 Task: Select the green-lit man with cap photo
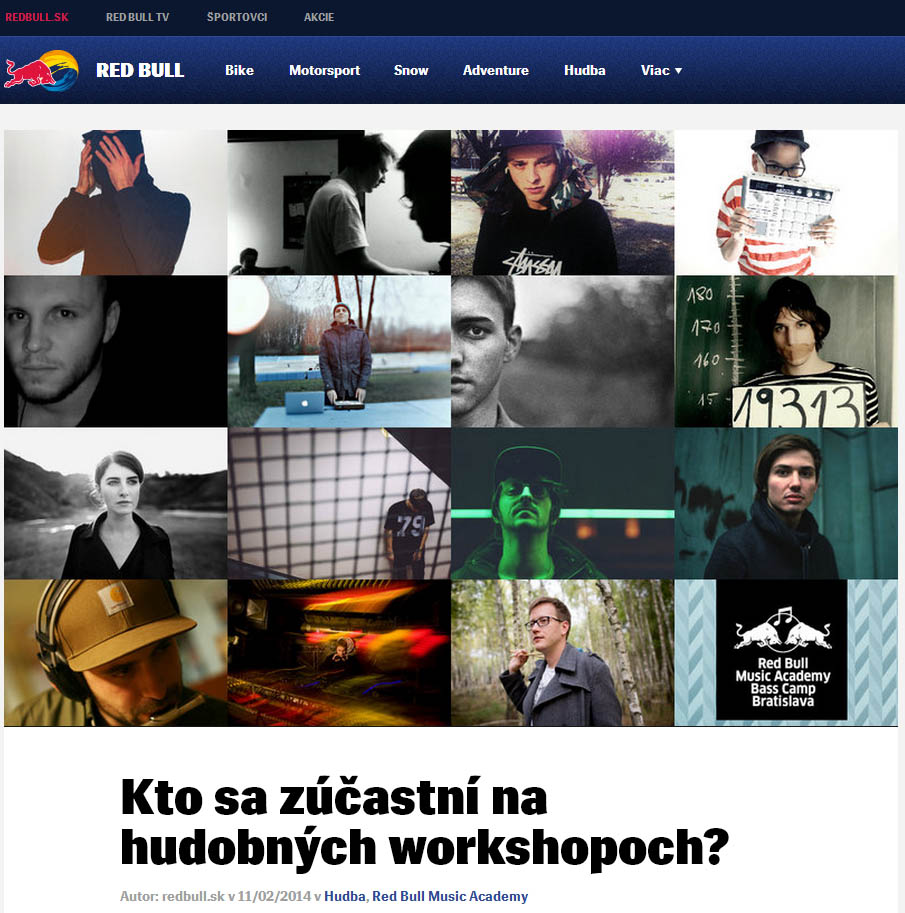point(563,504)
